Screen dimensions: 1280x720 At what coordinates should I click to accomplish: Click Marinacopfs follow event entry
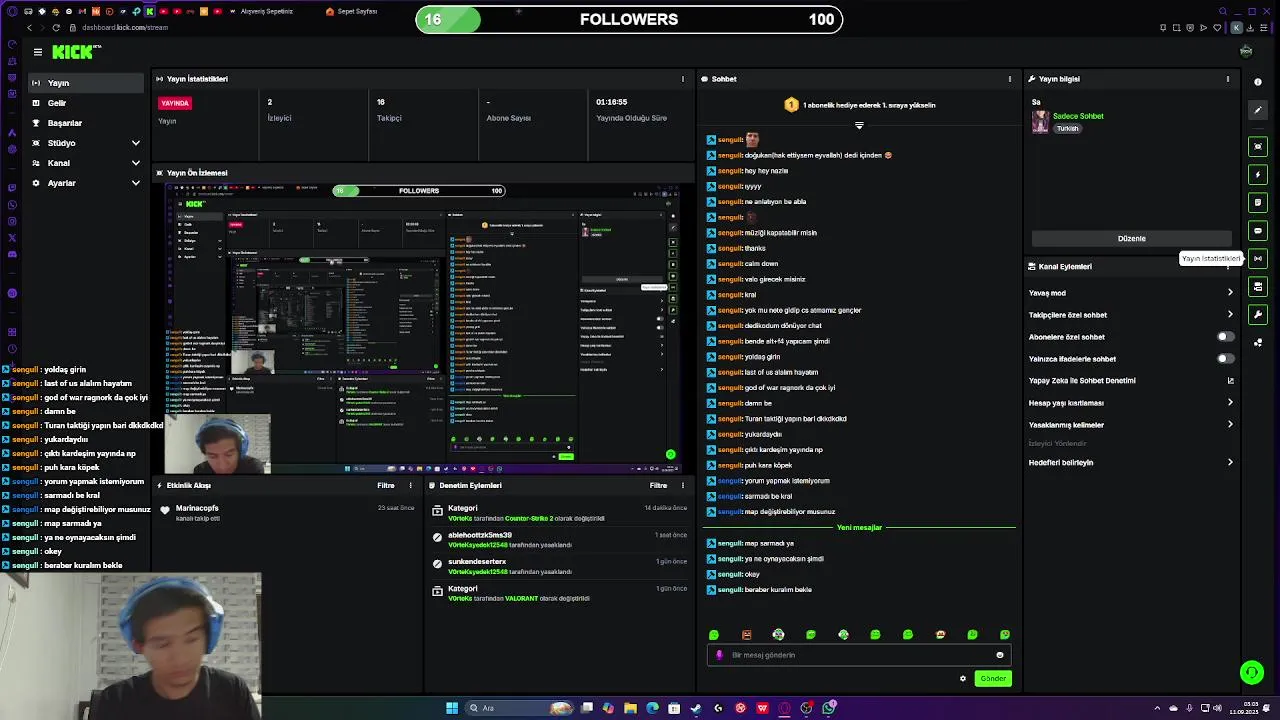click(287, 513)
